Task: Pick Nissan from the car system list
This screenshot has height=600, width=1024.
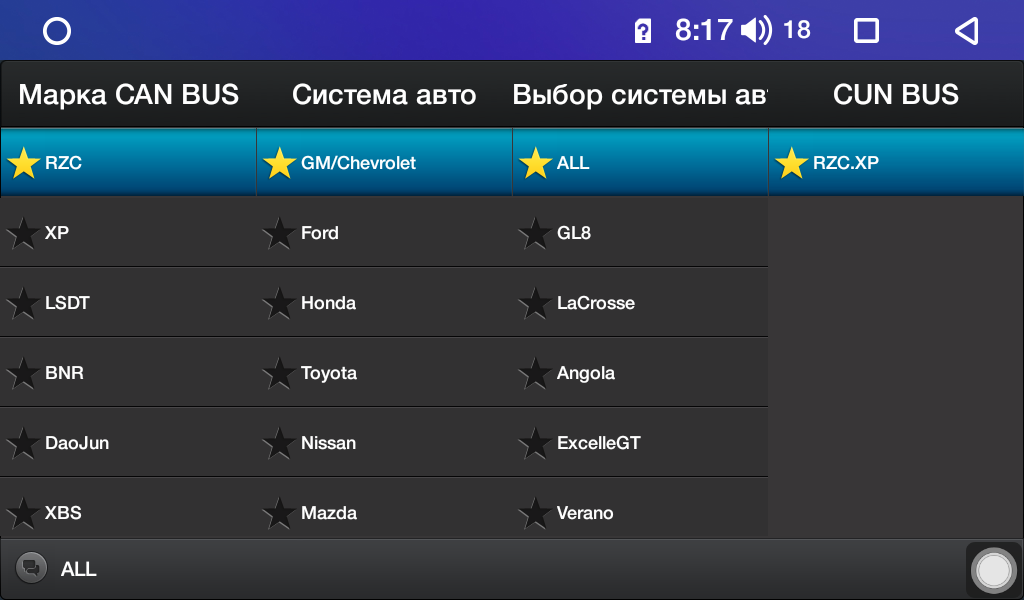Action: click(384, 443)
